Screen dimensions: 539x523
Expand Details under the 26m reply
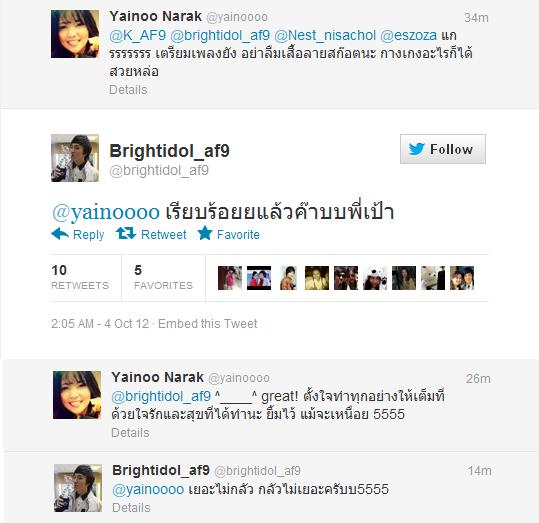pyautogui.click(x=130, y=433)
